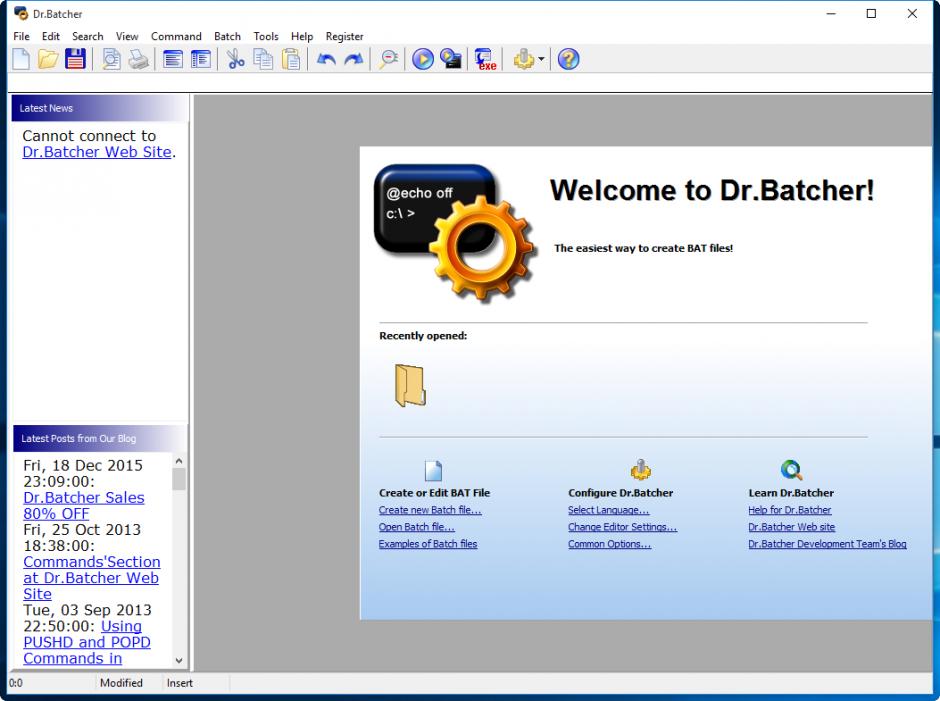The image size is (940, 701).
Task: Click the magnifier icon above Learn Dr.Batcher
Action: (791, 470)
